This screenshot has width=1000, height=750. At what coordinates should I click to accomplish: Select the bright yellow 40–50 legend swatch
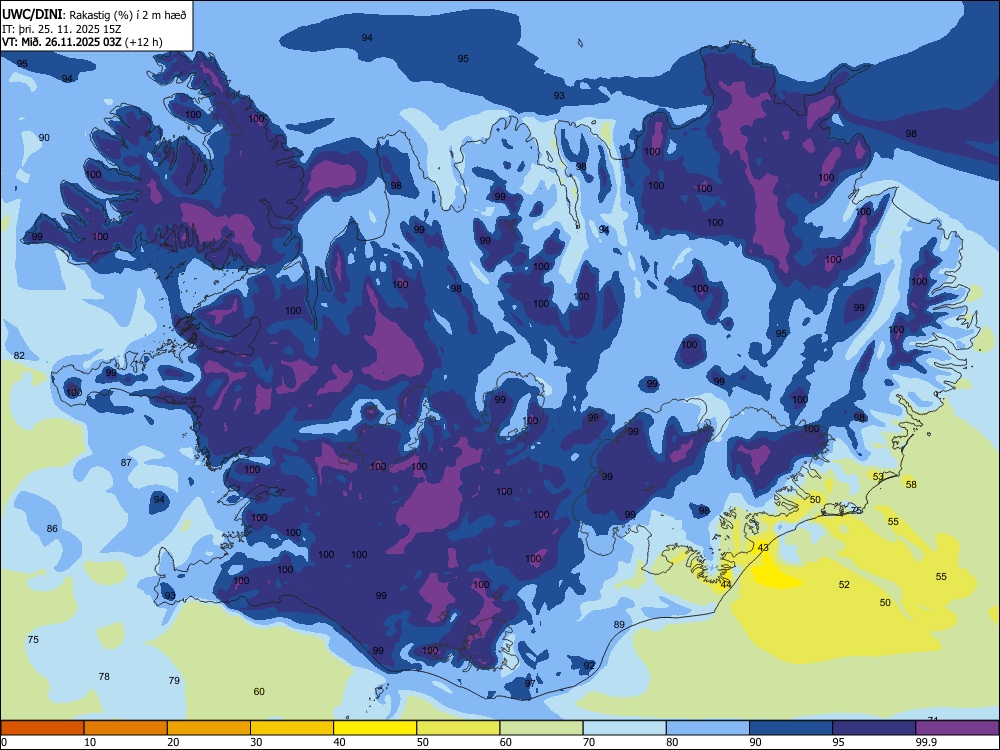pyautogui.click(x=375, y=728)
